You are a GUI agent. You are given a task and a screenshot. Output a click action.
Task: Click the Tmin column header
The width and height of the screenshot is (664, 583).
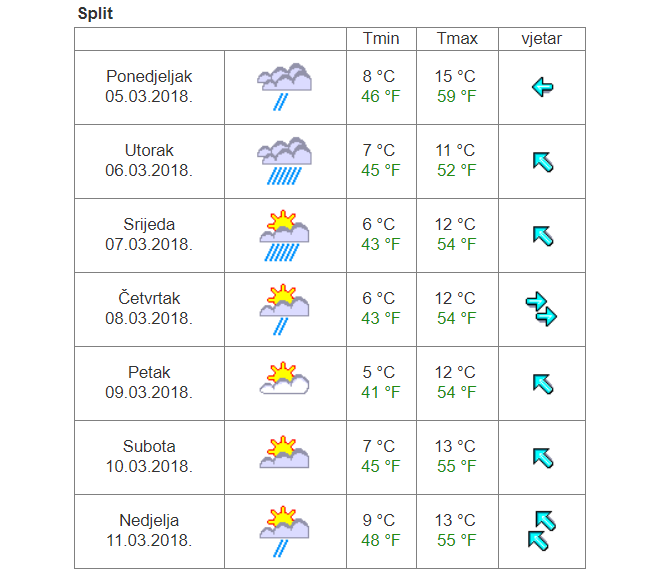coord(380,39)
